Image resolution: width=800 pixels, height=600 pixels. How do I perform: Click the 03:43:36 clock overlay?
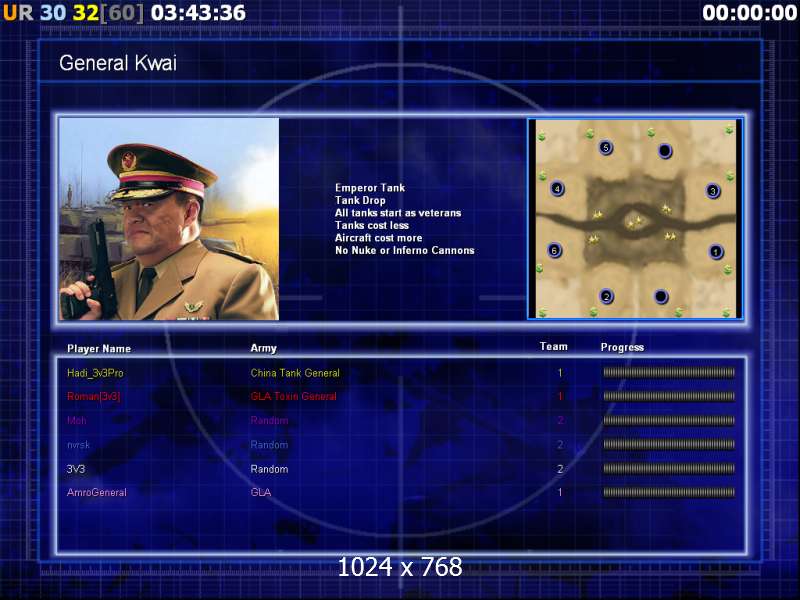tap(198, 13)
